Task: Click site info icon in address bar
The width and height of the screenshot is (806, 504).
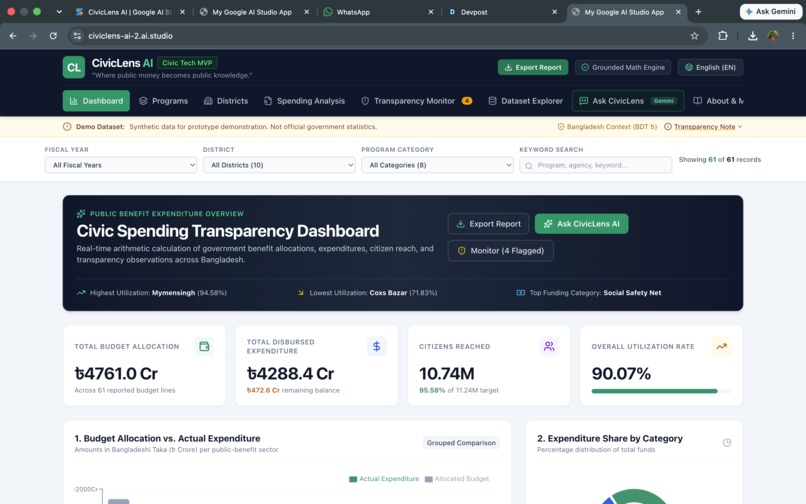Action: point(77,35)
